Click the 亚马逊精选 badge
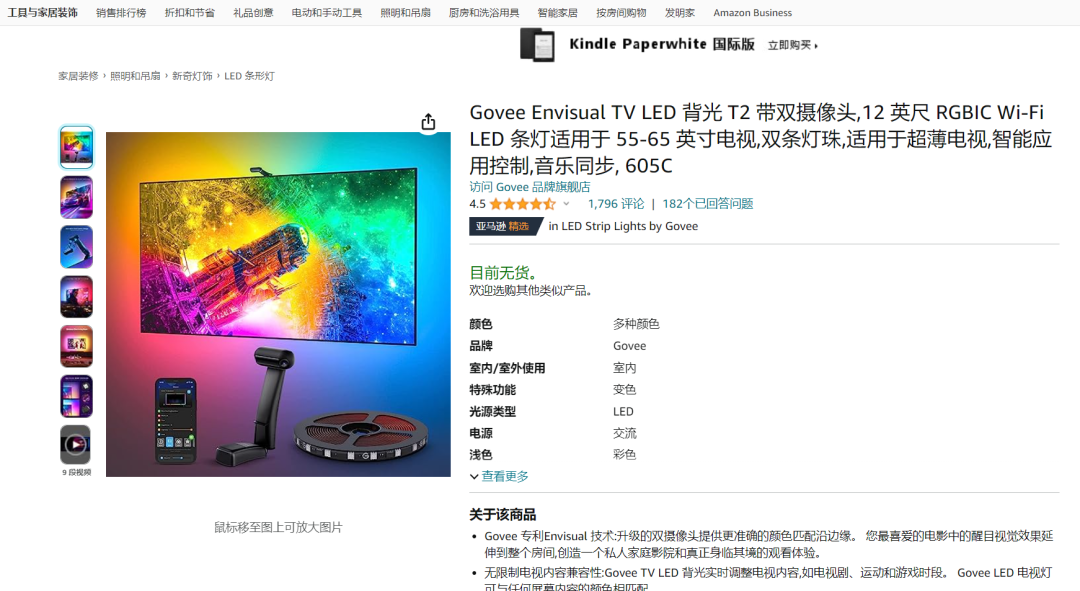1080x591 pixels. 503,226
